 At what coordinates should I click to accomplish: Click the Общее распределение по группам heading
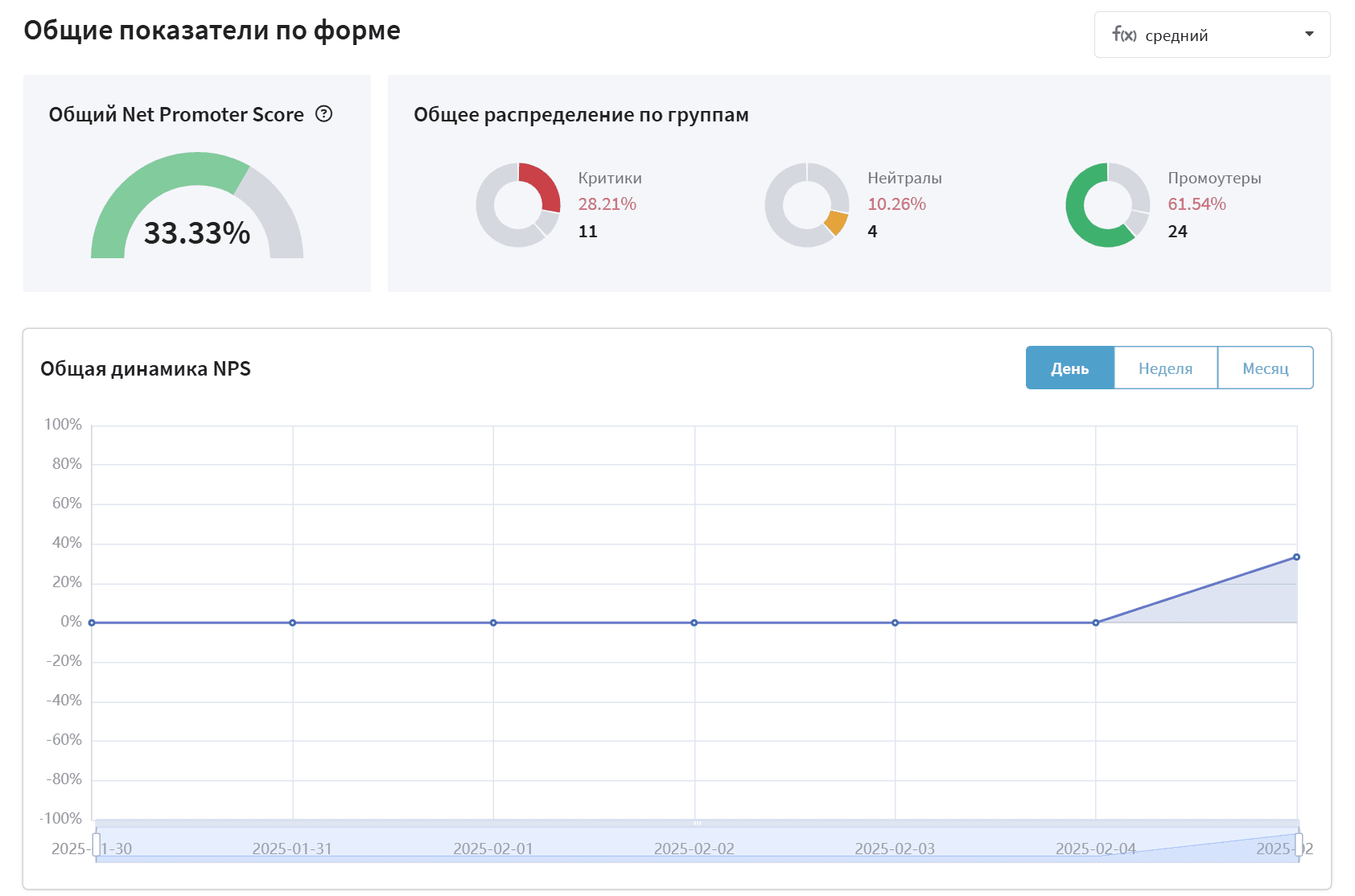pos(581,115)
